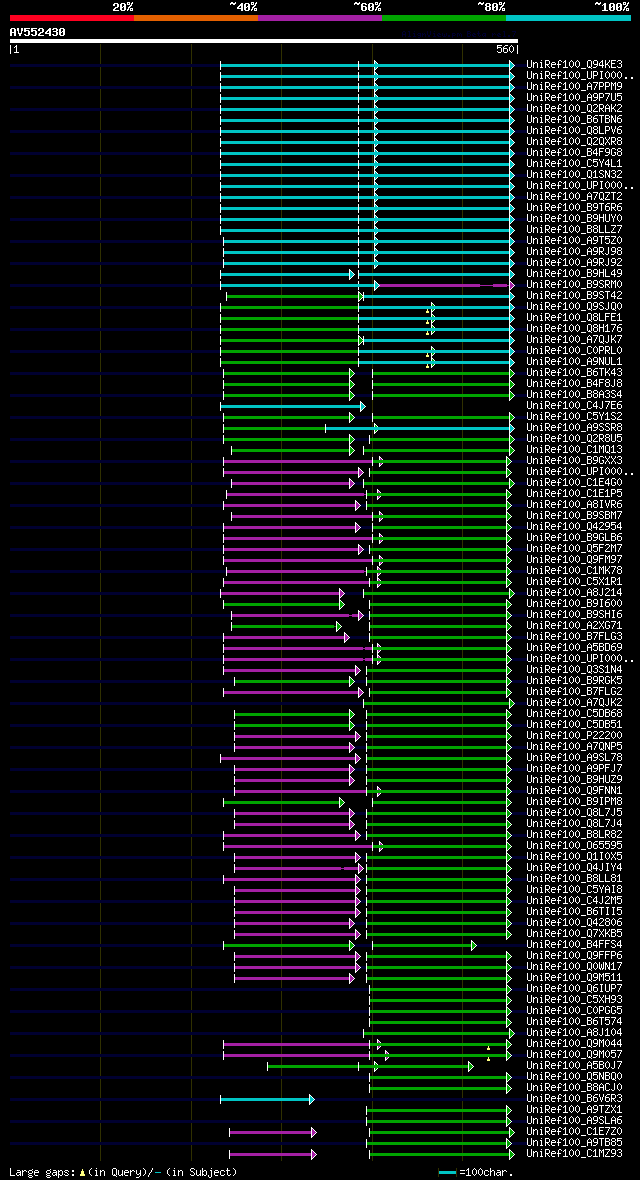Select hit UniRef100_B6TBN6
This screenshot has height=1180, width=640.
[574, 120]
